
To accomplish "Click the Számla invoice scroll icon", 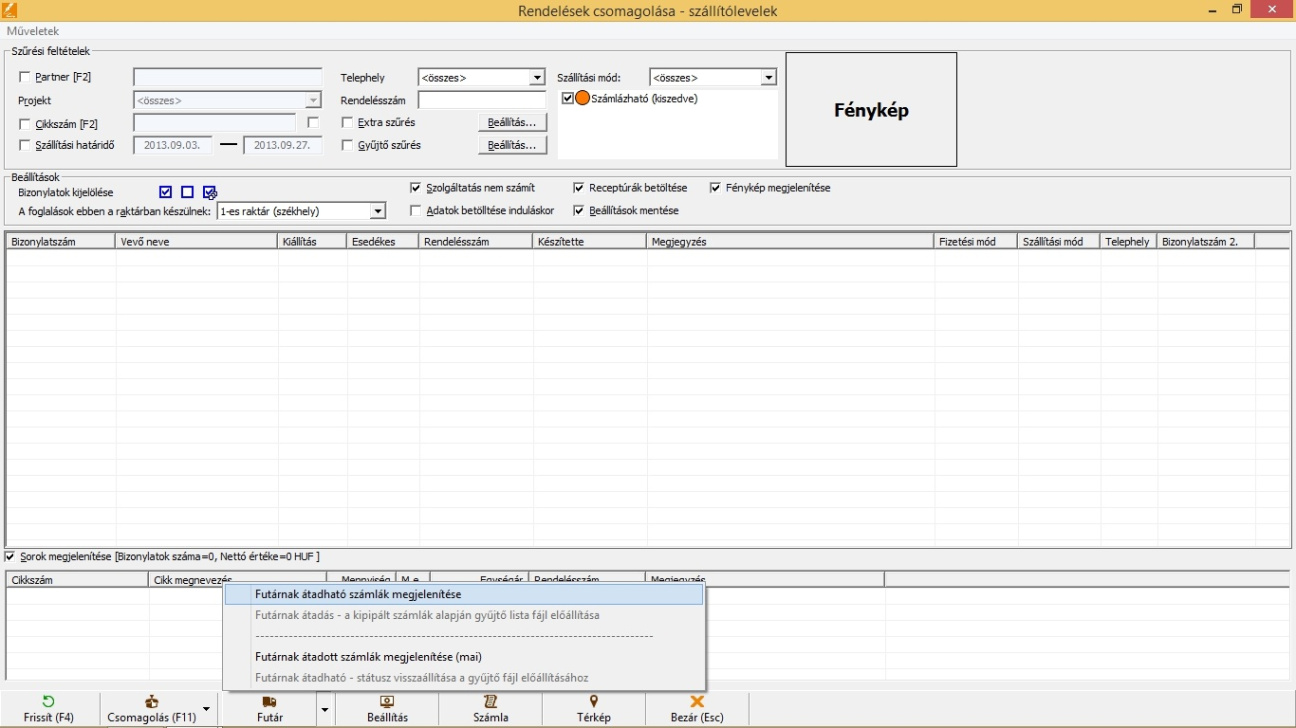I will (x=490, y=702).
